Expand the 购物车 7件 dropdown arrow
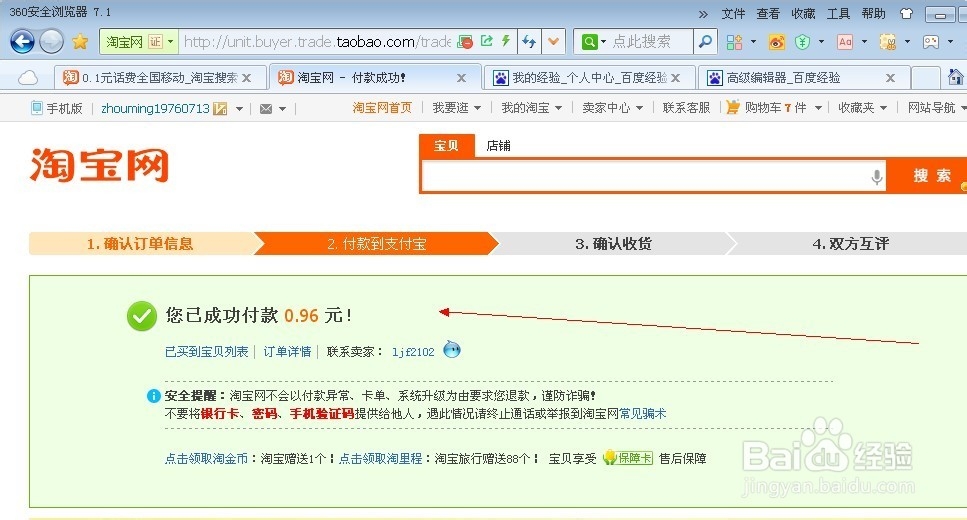The height and width of the screenshot is (520, 967). coord(818,108)
